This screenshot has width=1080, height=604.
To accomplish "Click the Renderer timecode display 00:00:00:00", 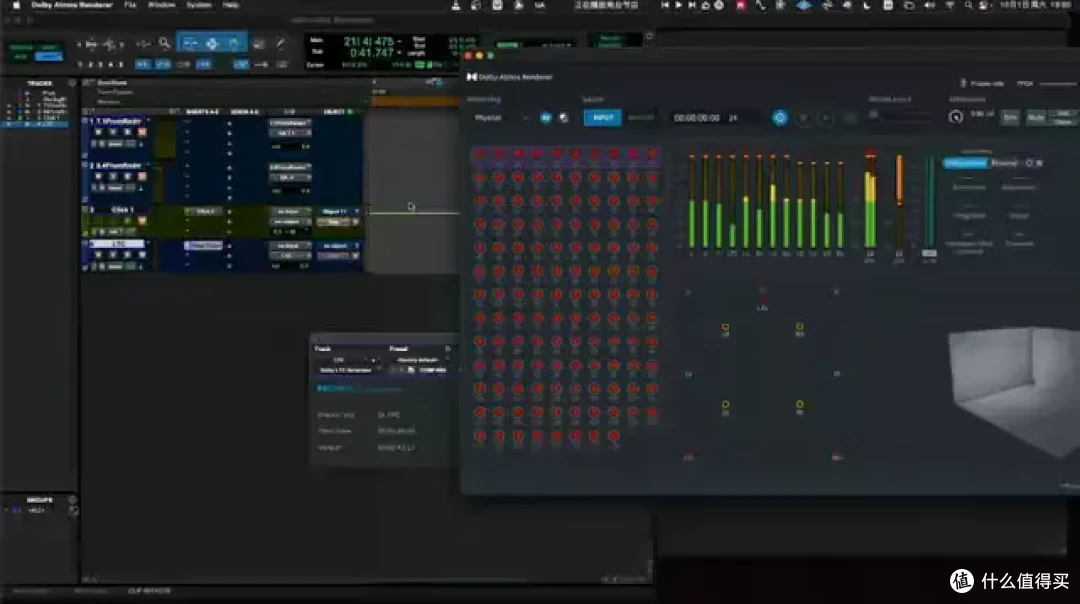I will pyautogui.click(x=696, y=118).
